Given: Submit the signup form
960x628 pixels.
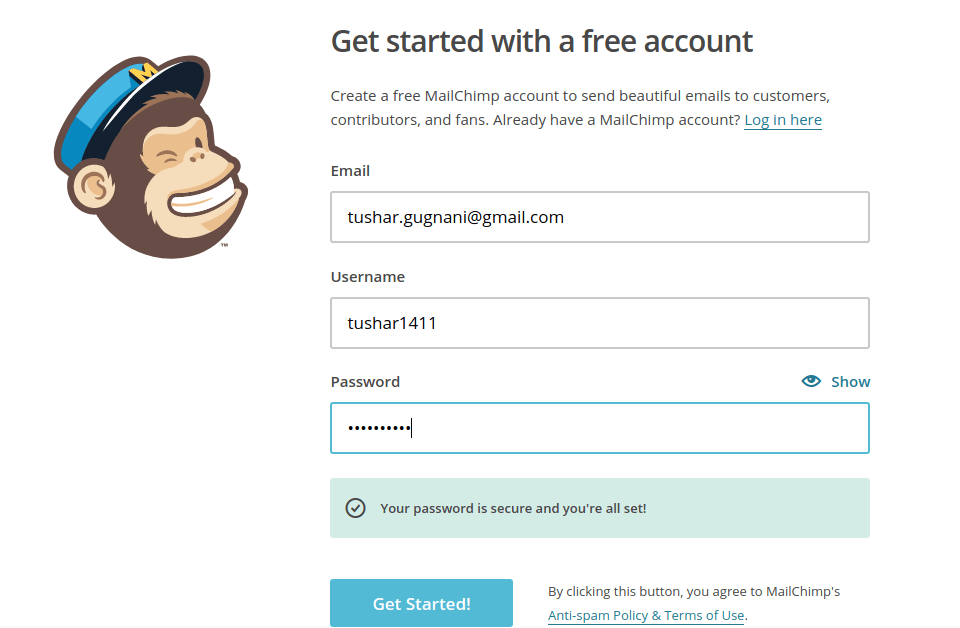Looking at the screenshot, I should [x=421, y=603].
